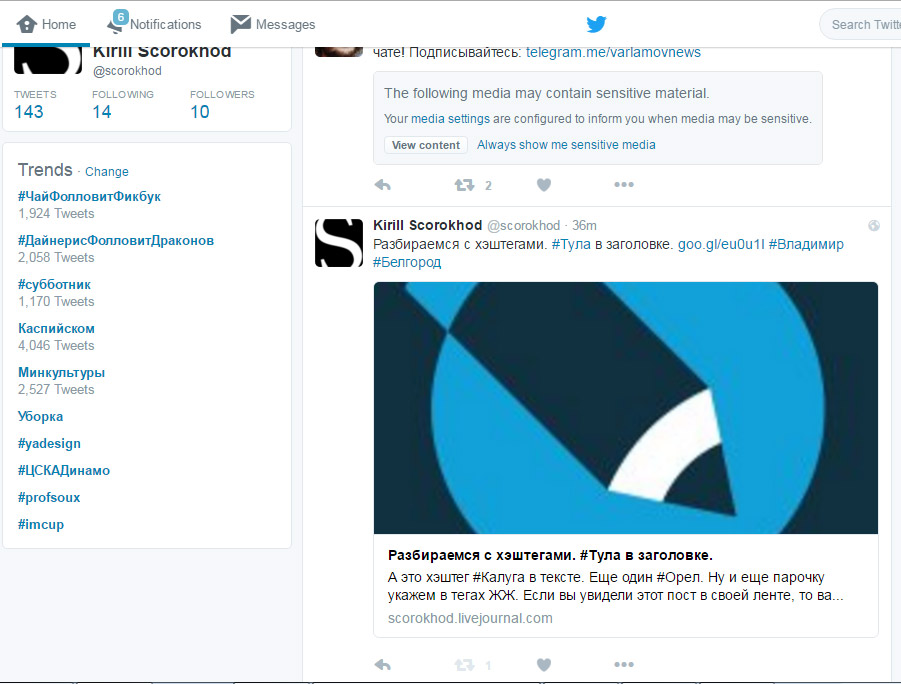901x684 pixels.
Task: Open telegram.me/varlamovnews link
Action: [613, 52]
